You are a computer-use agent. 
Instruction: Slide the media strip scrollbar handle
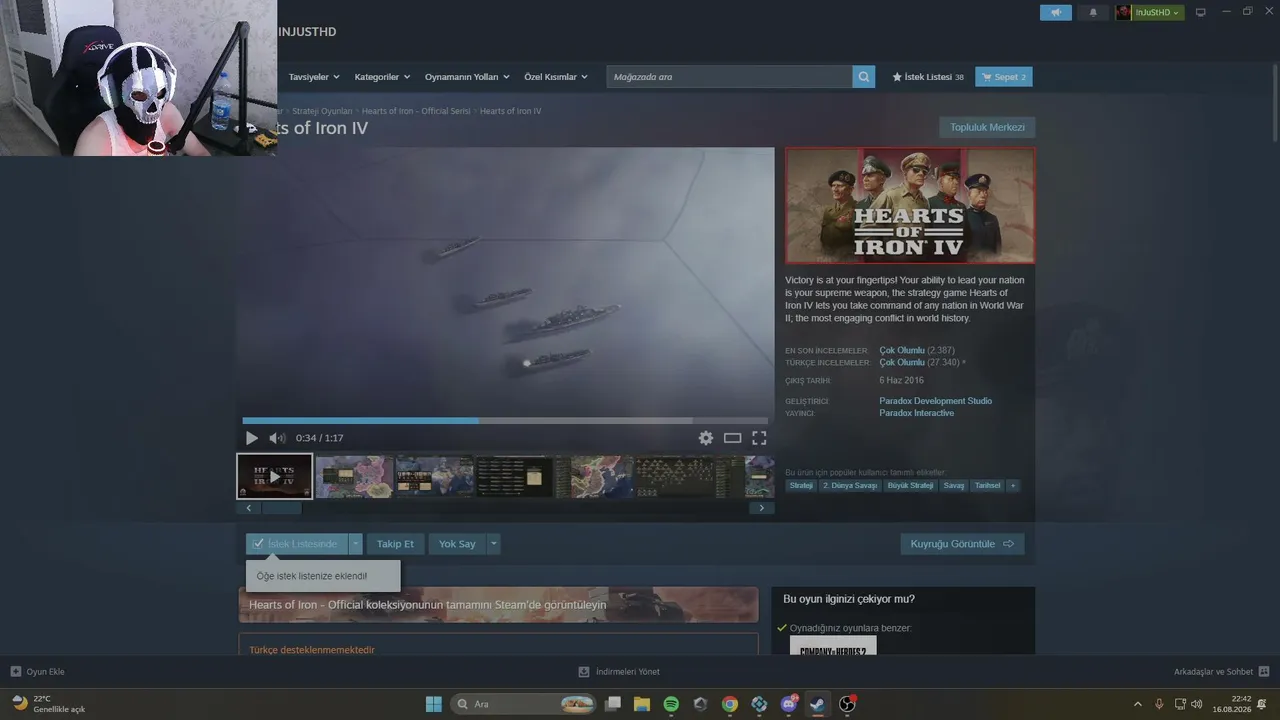[282, 508]
